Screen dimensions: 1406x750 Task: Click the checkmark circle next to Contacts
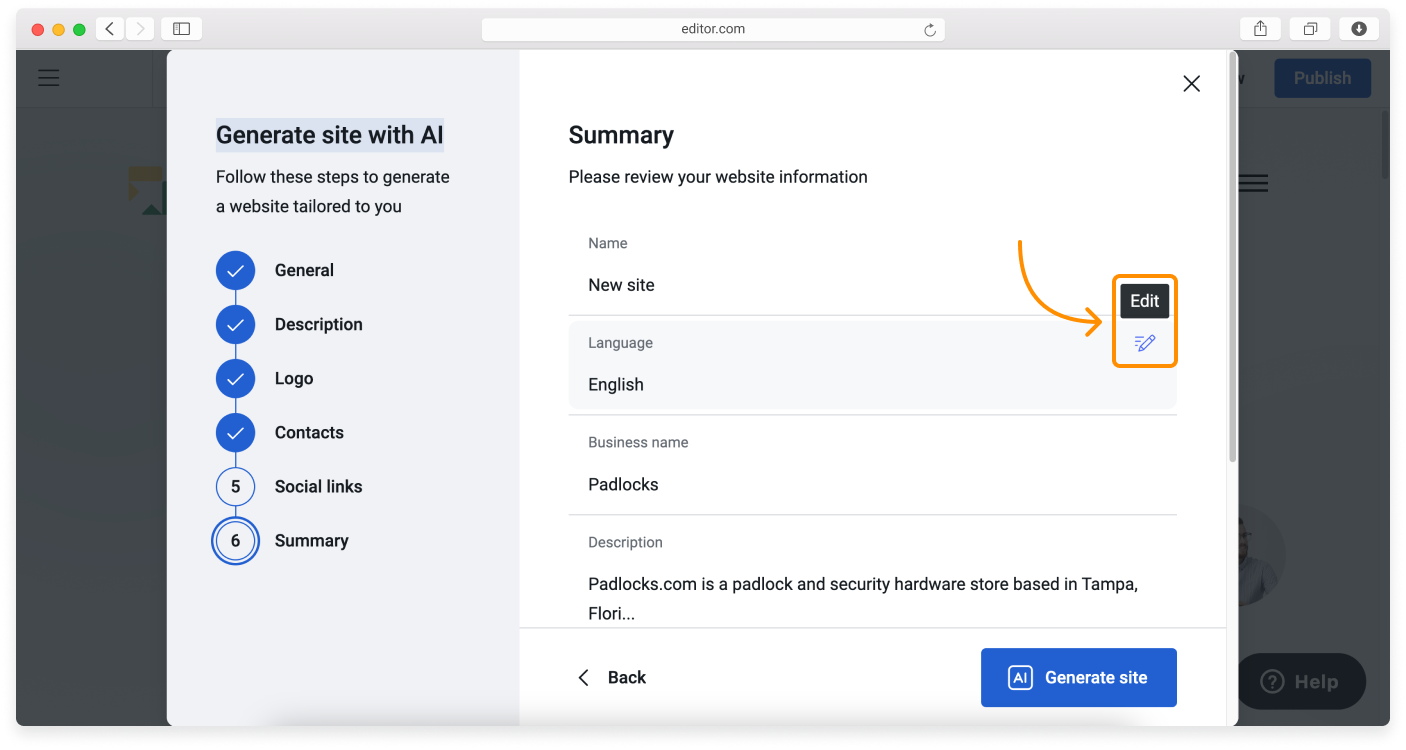[x=236, y=432]
